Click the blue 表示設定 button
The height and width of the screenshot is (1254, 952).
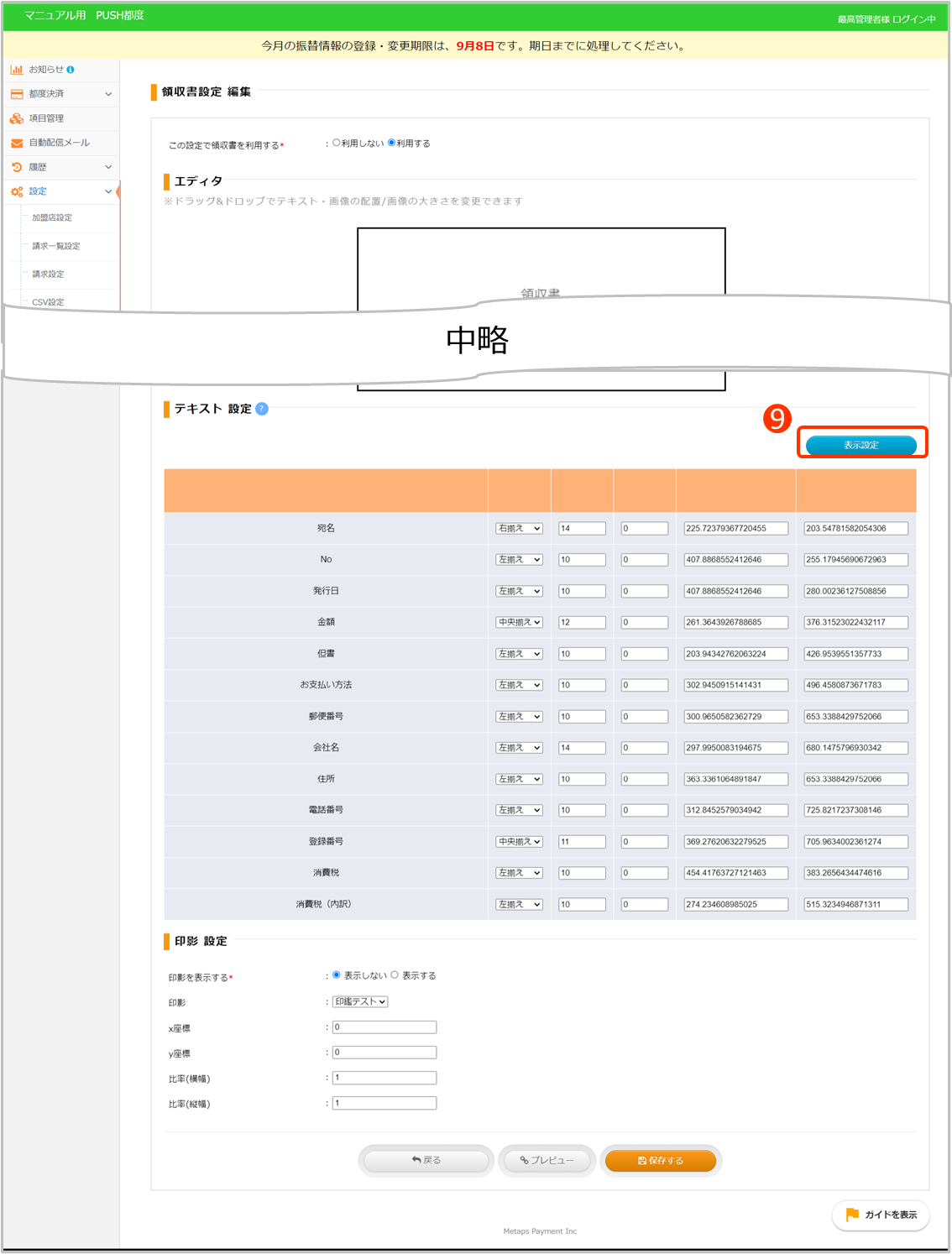pos(860,445)
